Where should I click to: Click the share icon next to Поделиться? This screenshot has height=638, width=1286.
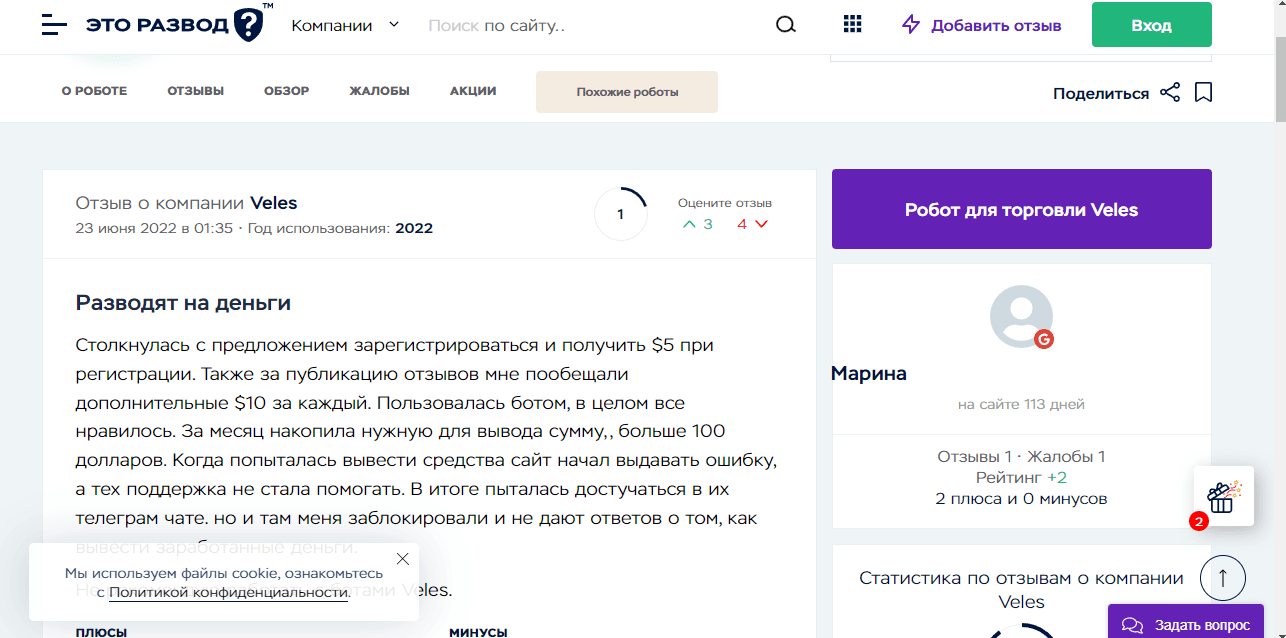(1170, 93)
